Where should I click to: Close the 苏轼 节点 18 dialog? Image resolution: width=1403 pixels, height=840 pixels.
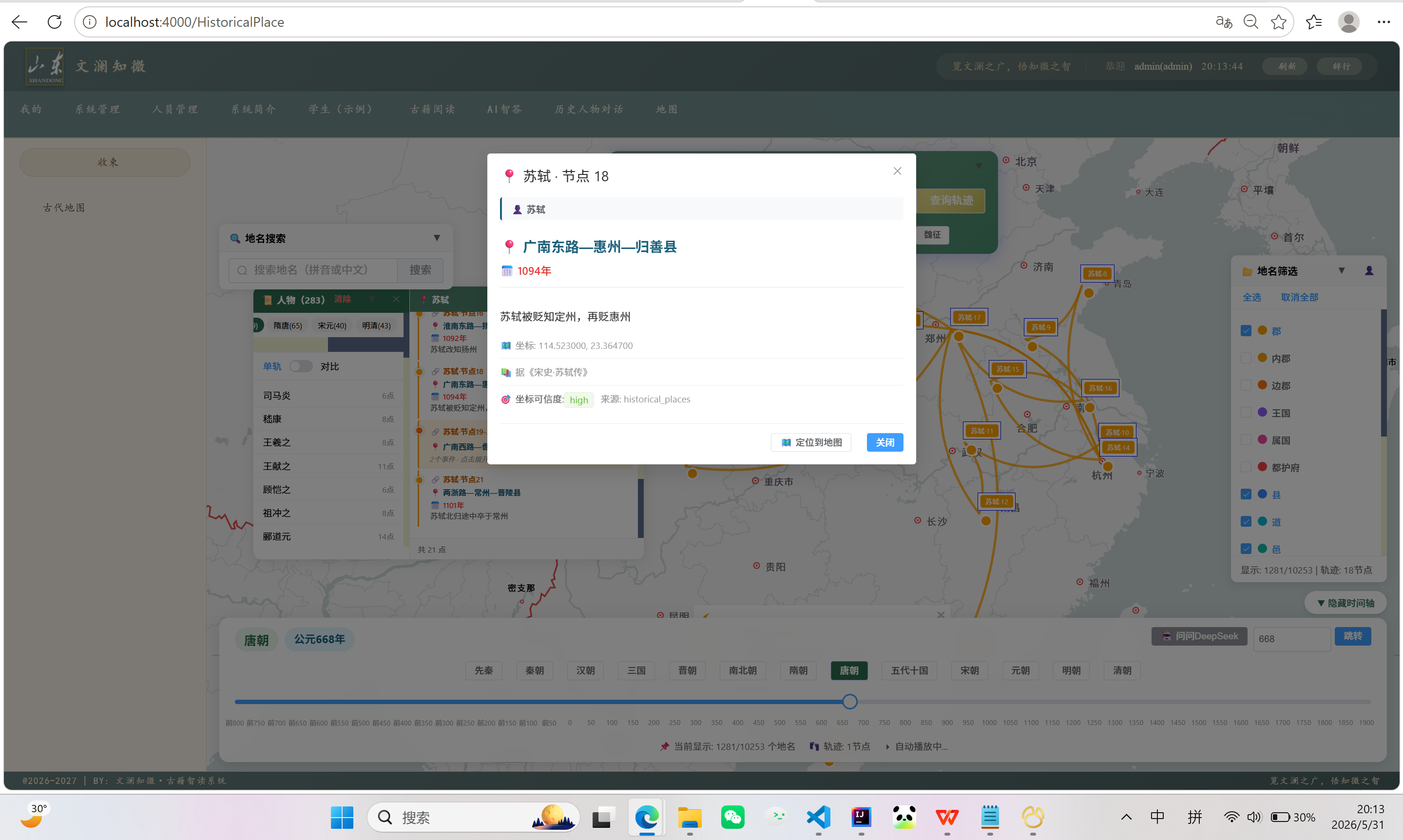click(898, 171)
